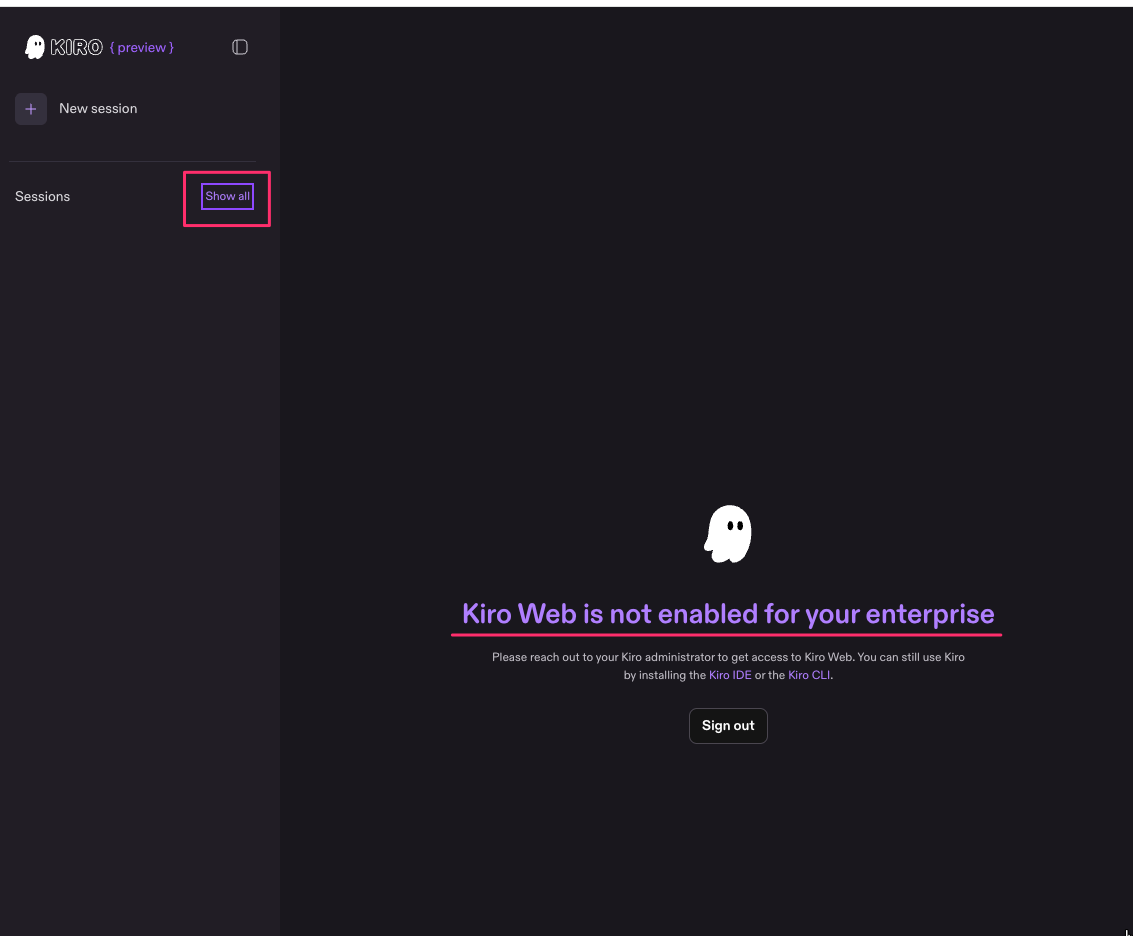The width and height of the screenshot is (1133, 936).
Task: Collapse the sidebar with the panel toggle icon
Action: (x=240, y=48)
